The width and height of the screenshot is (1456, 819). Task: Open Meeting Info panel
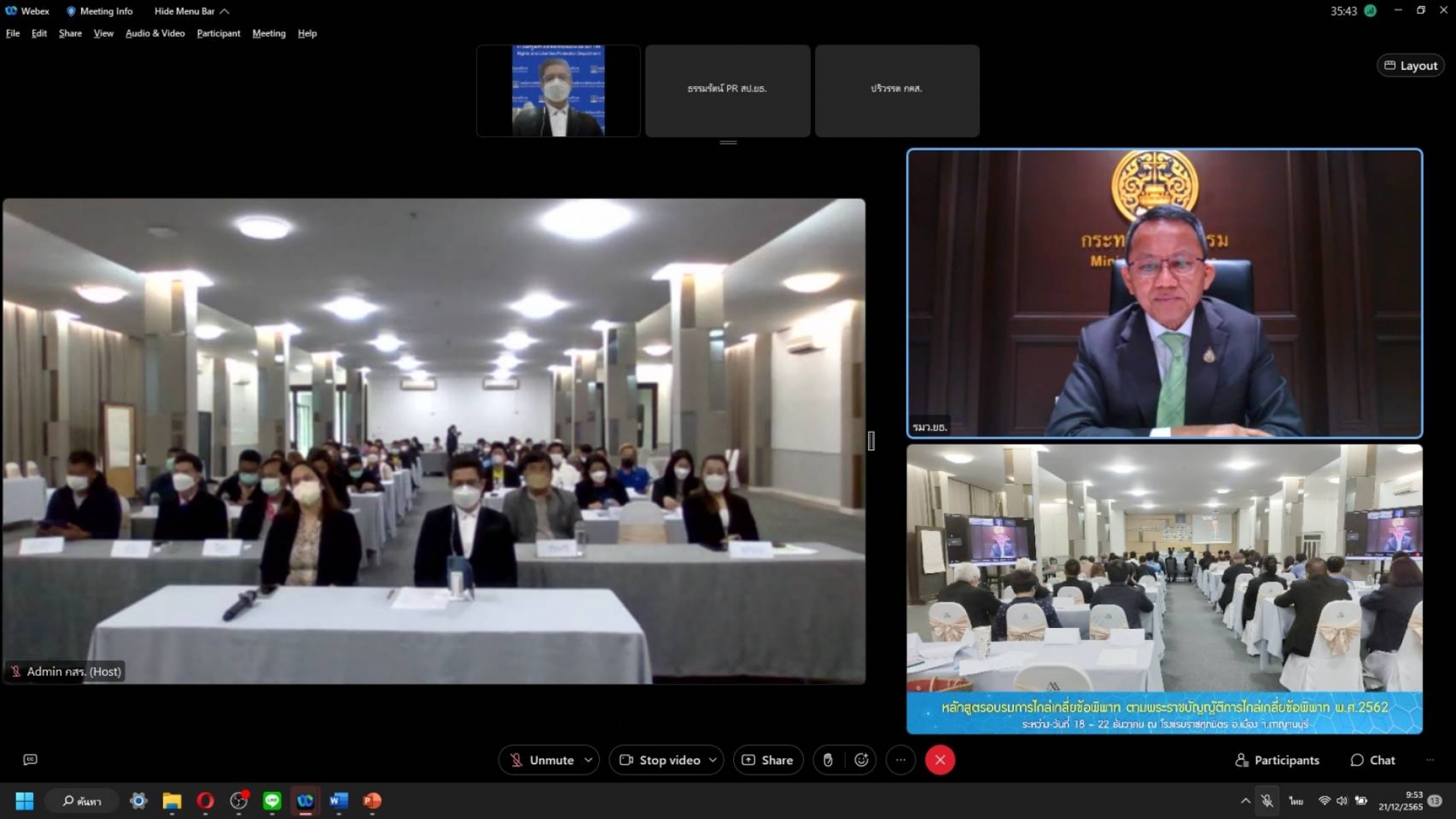(99, 11)
